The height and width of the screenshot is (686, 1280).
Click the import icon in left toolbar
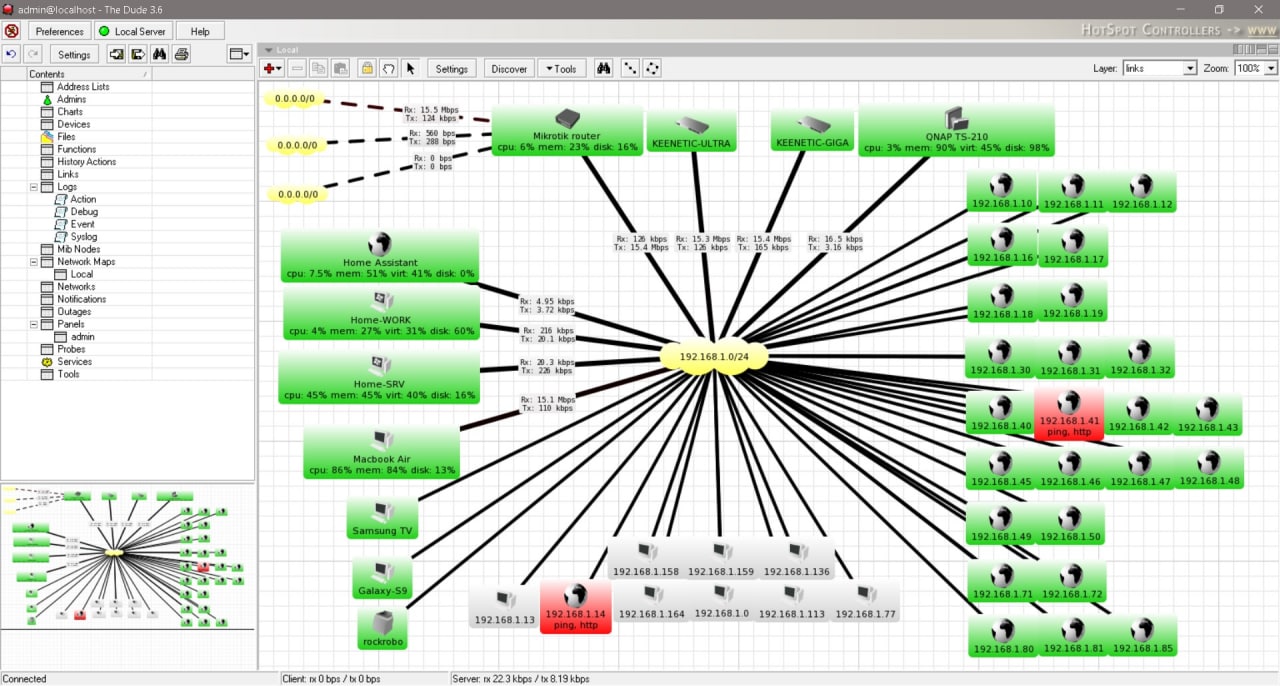coord(116,54)
